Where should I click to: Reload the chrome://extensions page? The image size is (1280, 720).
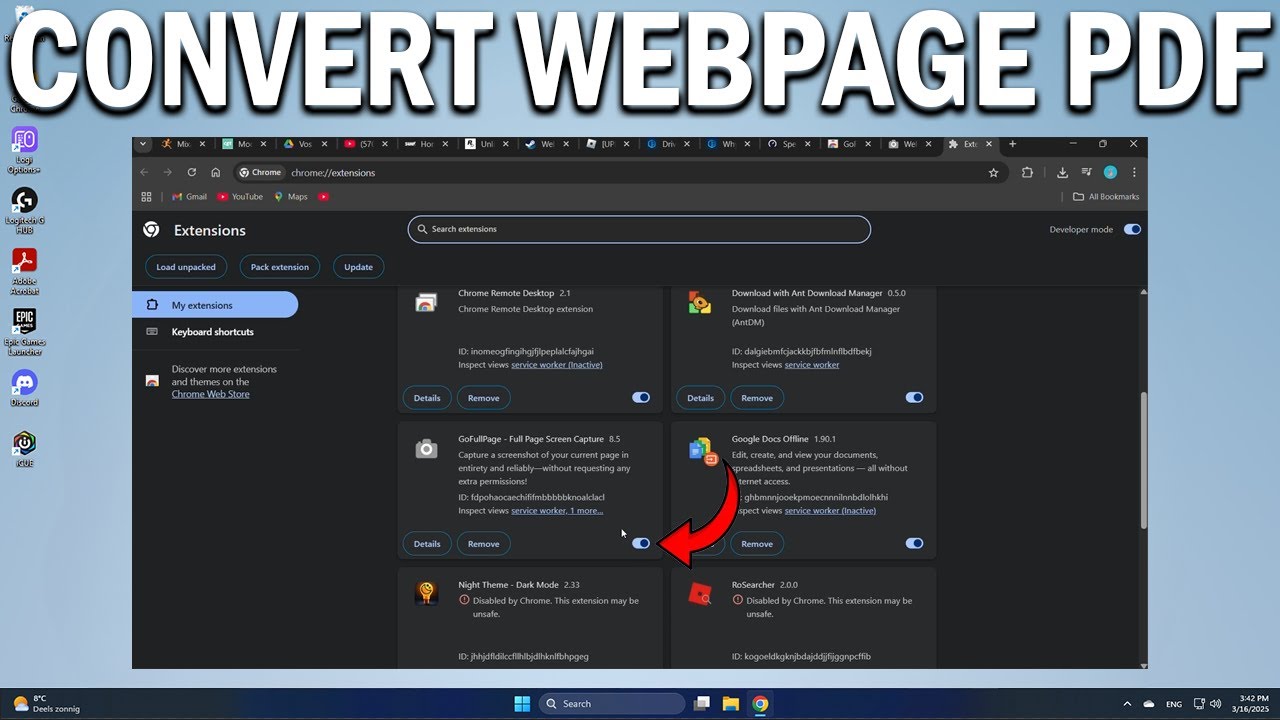coord(192,172)
